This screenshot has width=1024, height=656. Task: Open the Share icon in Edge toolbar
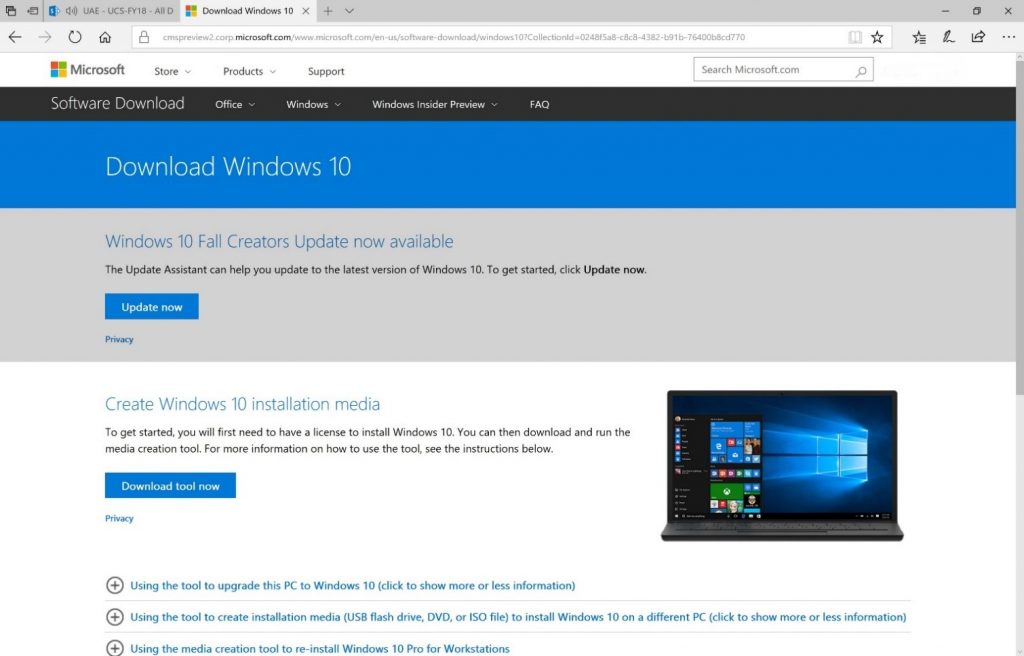pyautogui.click(x=977, y=36)
